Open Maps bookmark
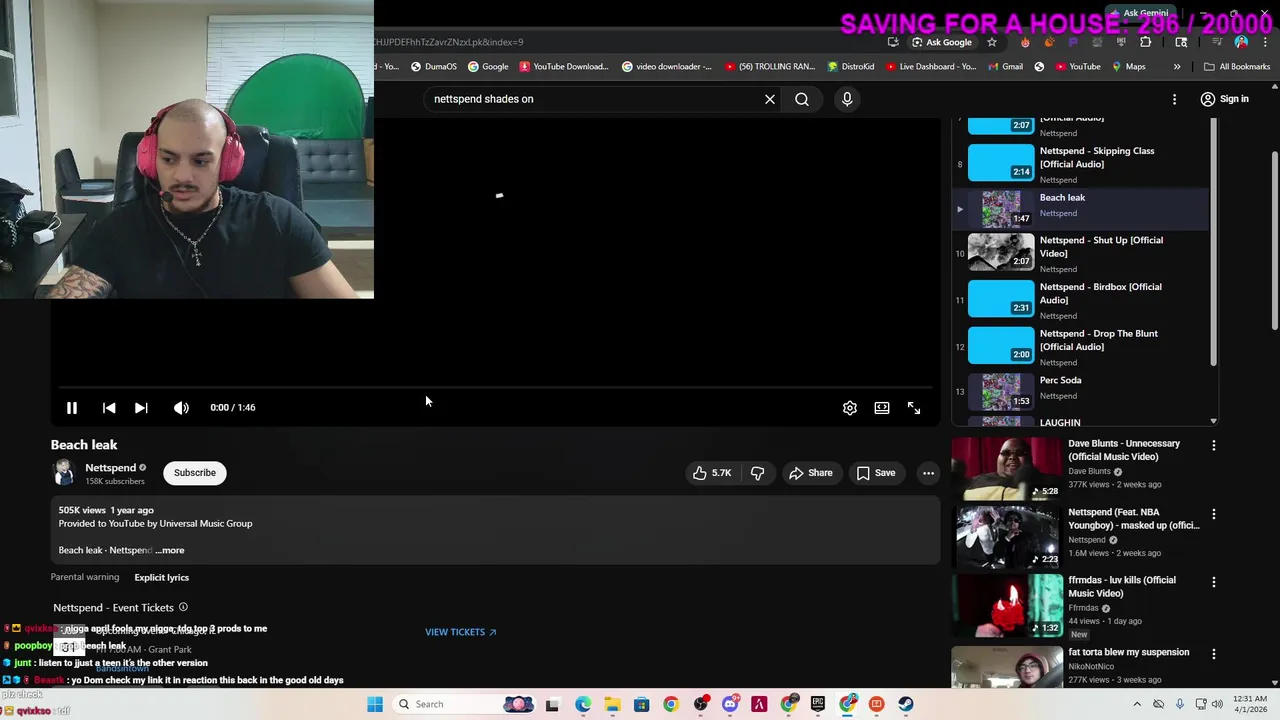 1127,67
